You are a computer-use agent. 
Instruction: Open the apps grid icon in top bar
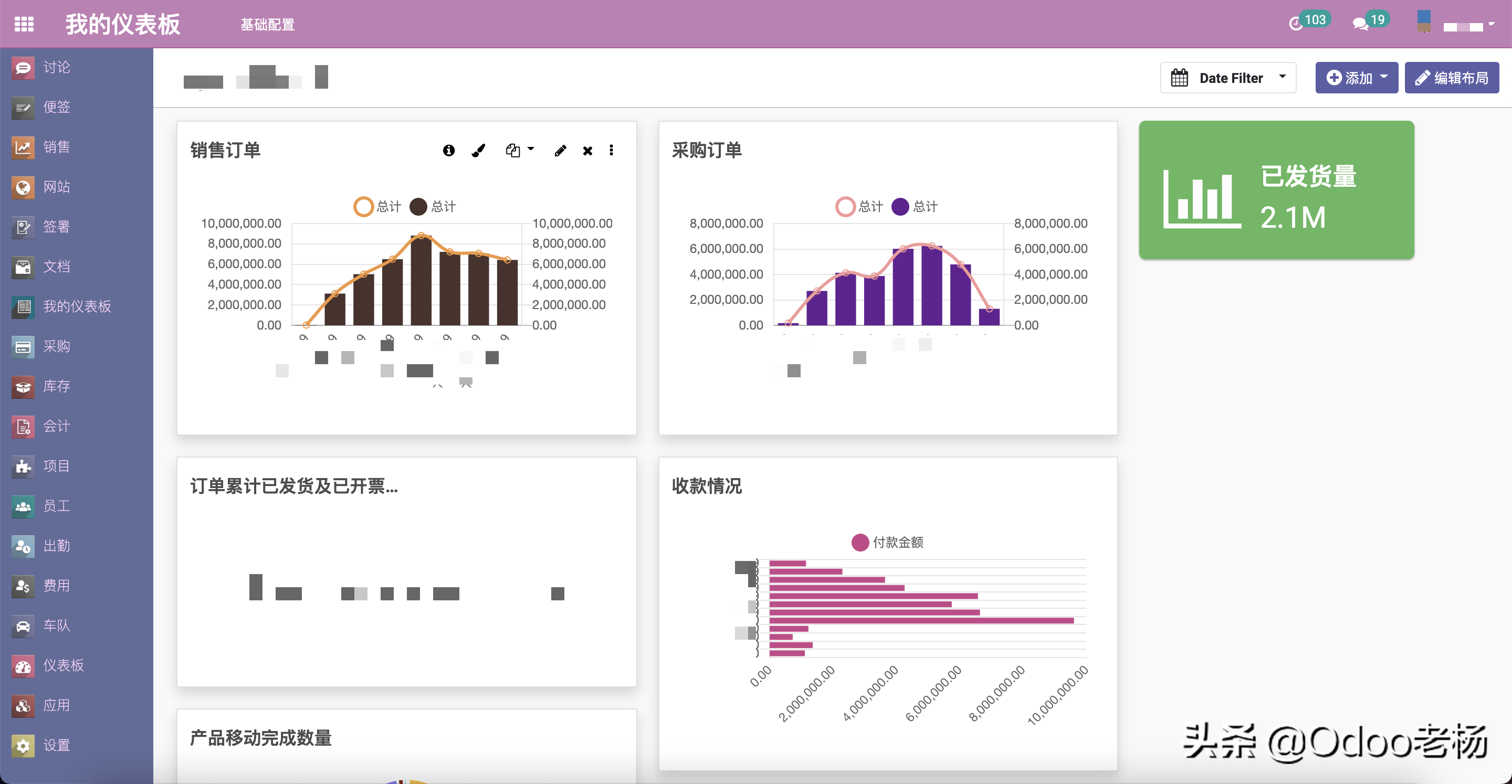24,24
